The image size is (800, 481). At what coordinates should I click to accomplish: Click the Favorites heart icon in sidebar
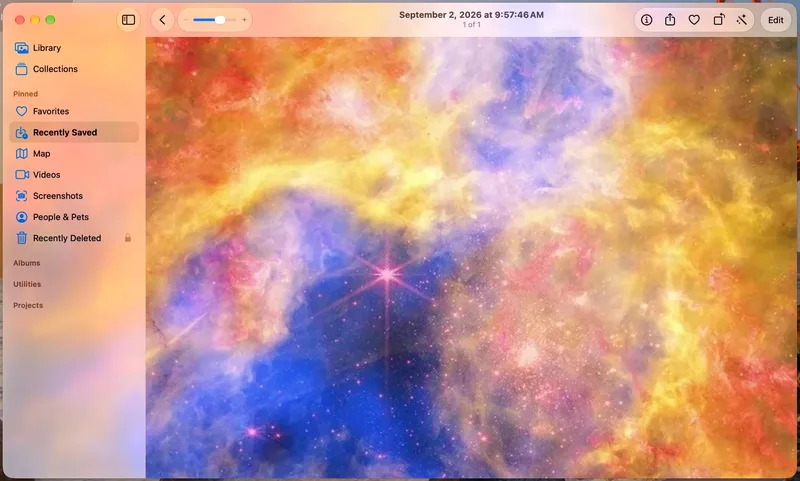[x=21, y=111]
